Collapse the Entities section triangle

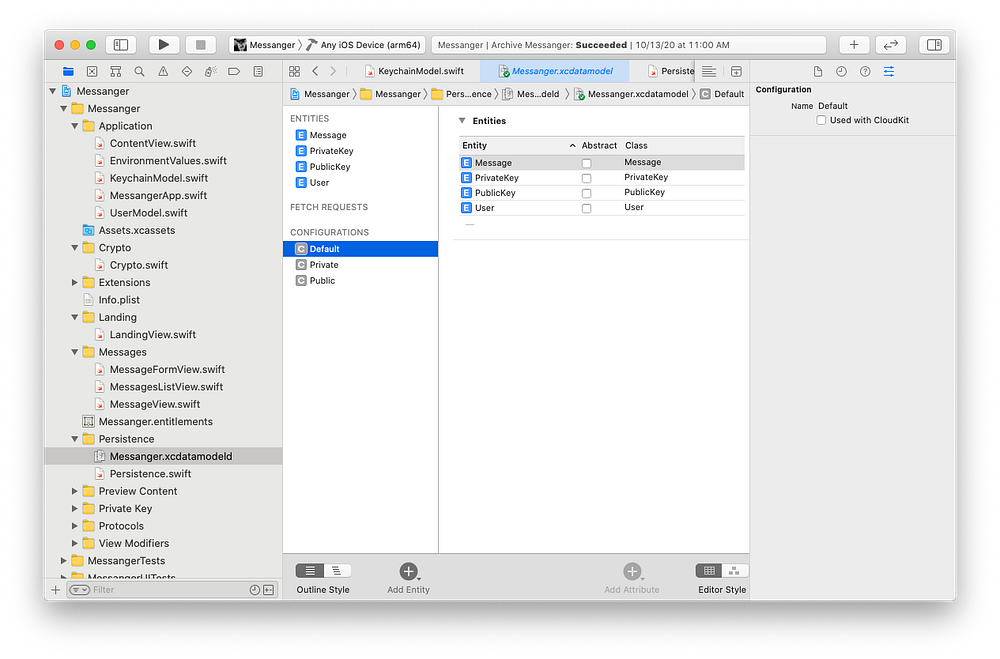tap(462, 121)
